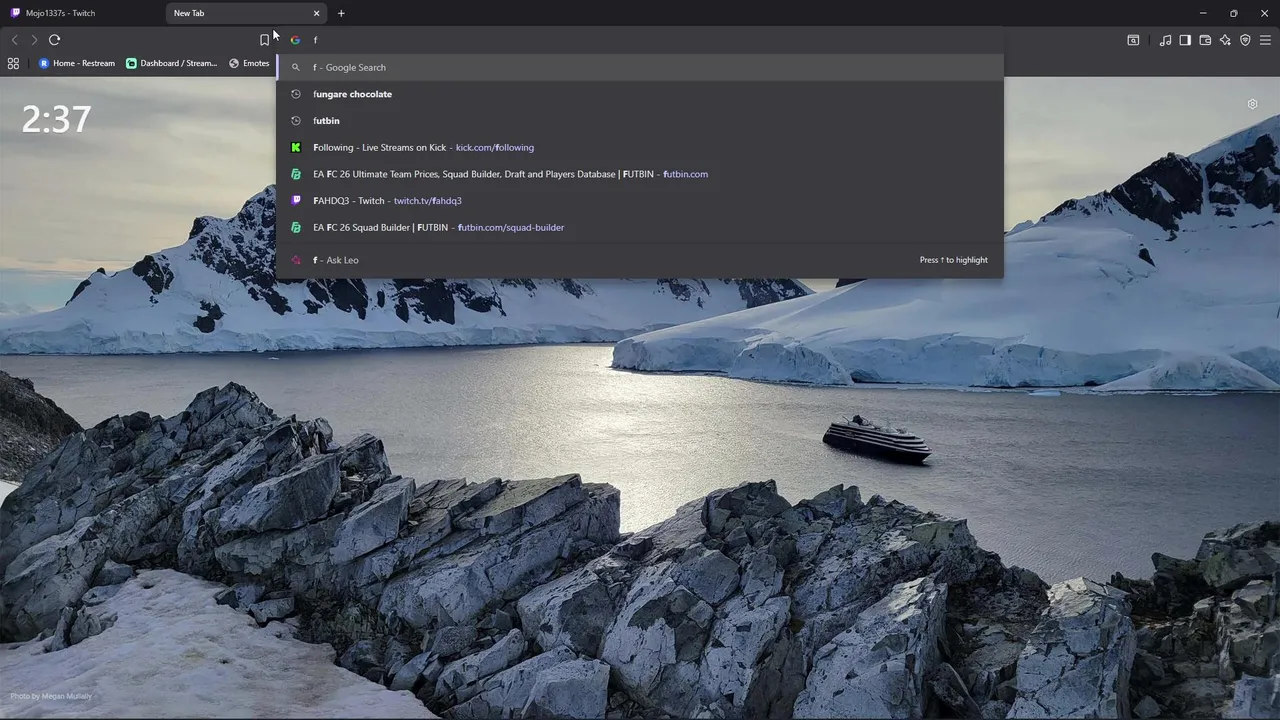Open the Emotes bookmark
Image resolution: width=1280 pixels, height=720 pixels.
click(x=249, y=63)
